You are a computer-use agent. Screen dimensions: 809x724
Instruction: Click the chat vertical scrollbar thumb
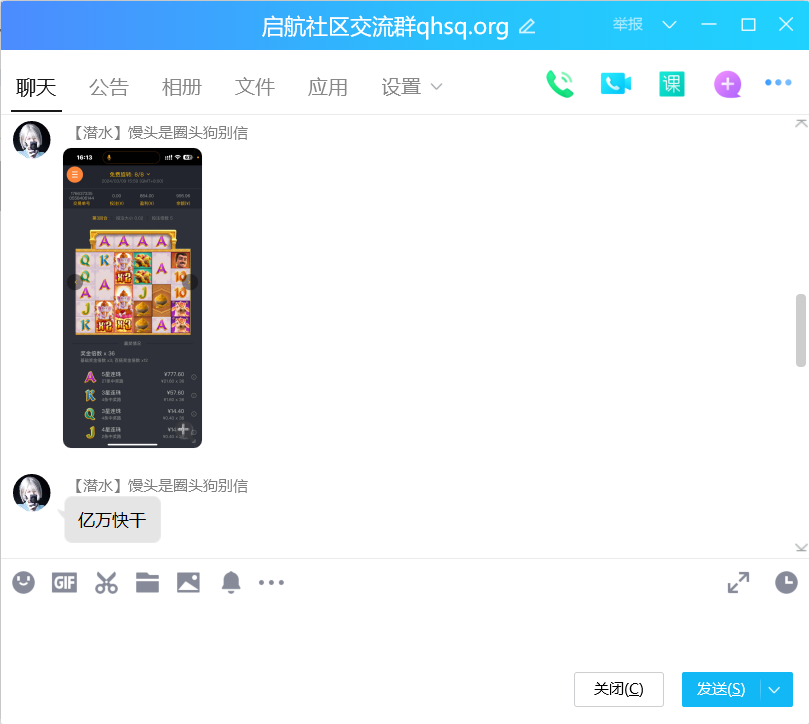[x=801, y=330]
